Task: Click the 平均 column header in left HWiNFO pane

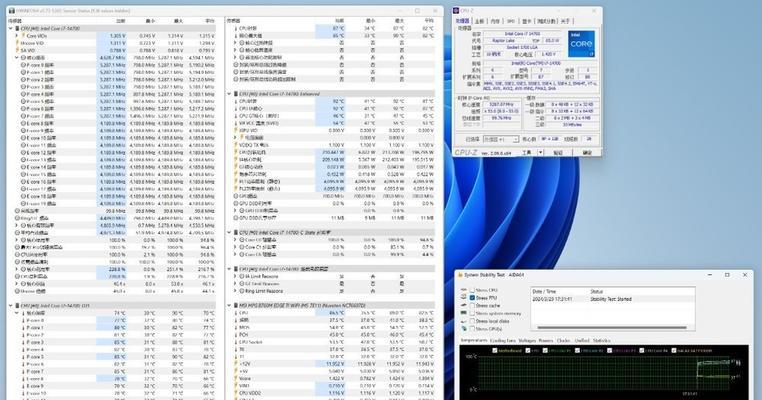Action: 209,21
